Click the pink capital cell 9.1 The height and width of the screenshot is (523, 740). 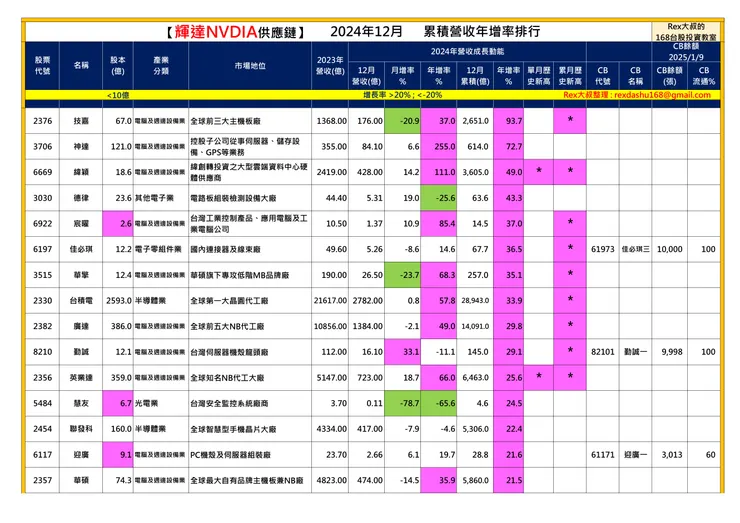click(x=118, y=455)
